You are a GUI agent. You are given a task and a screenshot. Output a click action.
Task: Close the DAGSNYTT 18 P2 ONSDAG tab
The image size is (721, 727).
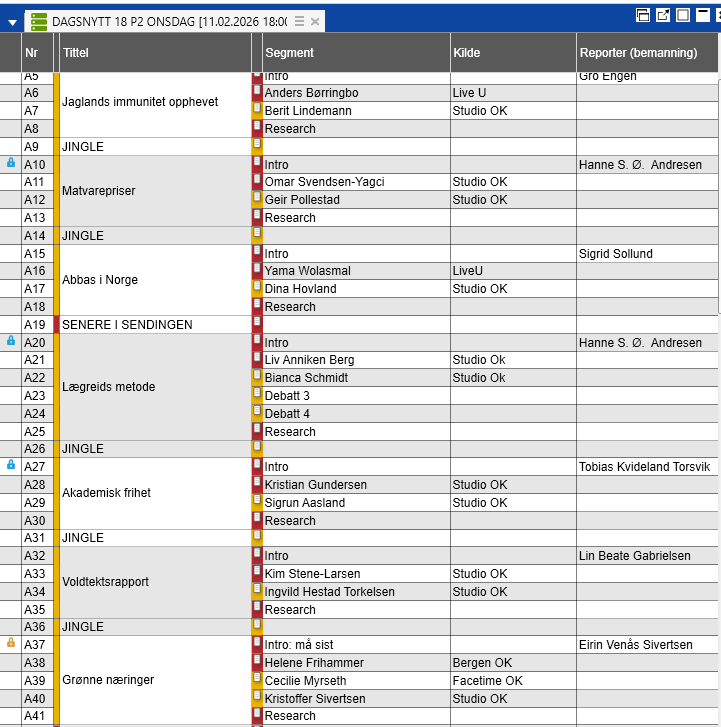[x=315, y=21]
